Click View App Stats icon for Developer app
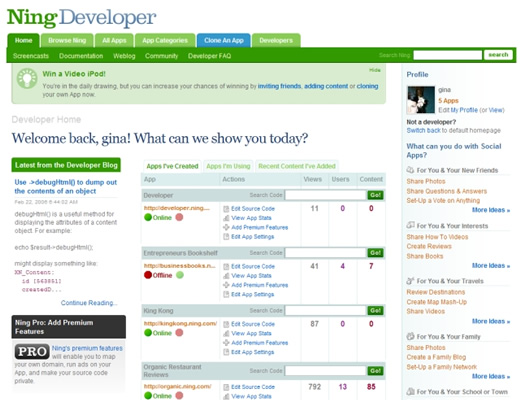Image resolution: width=520 pixels, height=400 pixels. coord(226,218)
